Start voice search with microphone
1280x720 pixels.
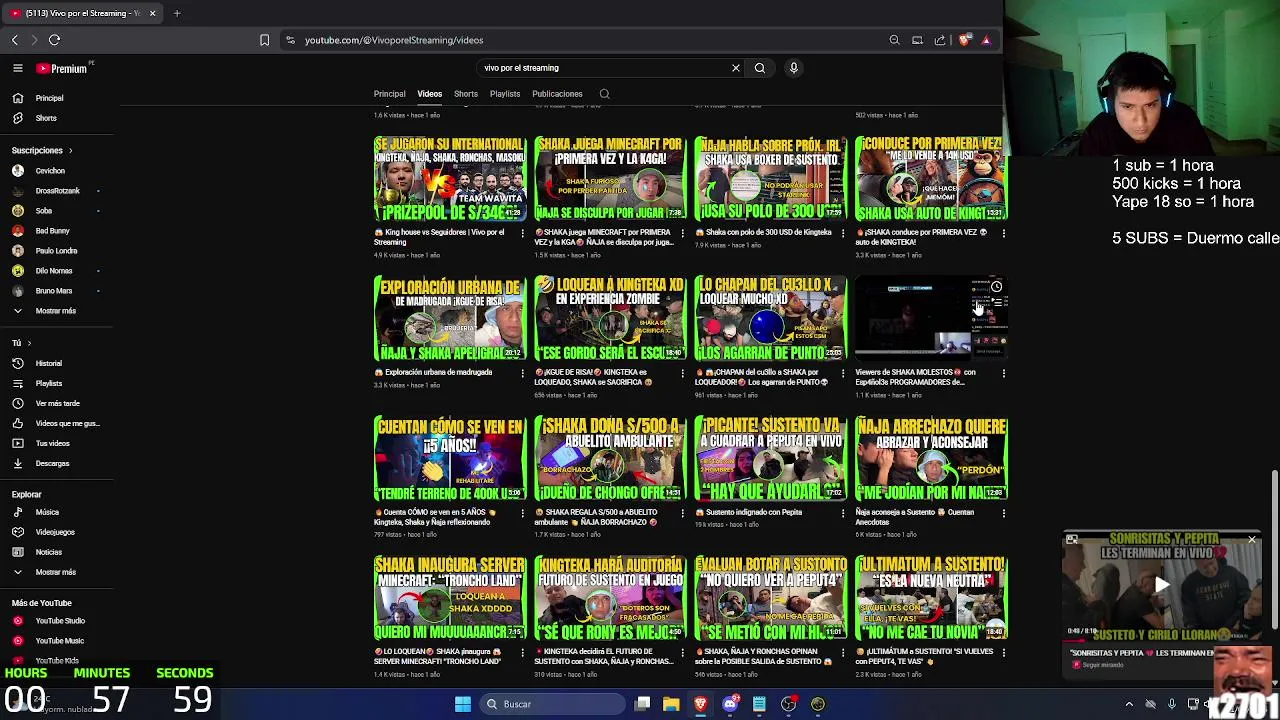[794, 68]
